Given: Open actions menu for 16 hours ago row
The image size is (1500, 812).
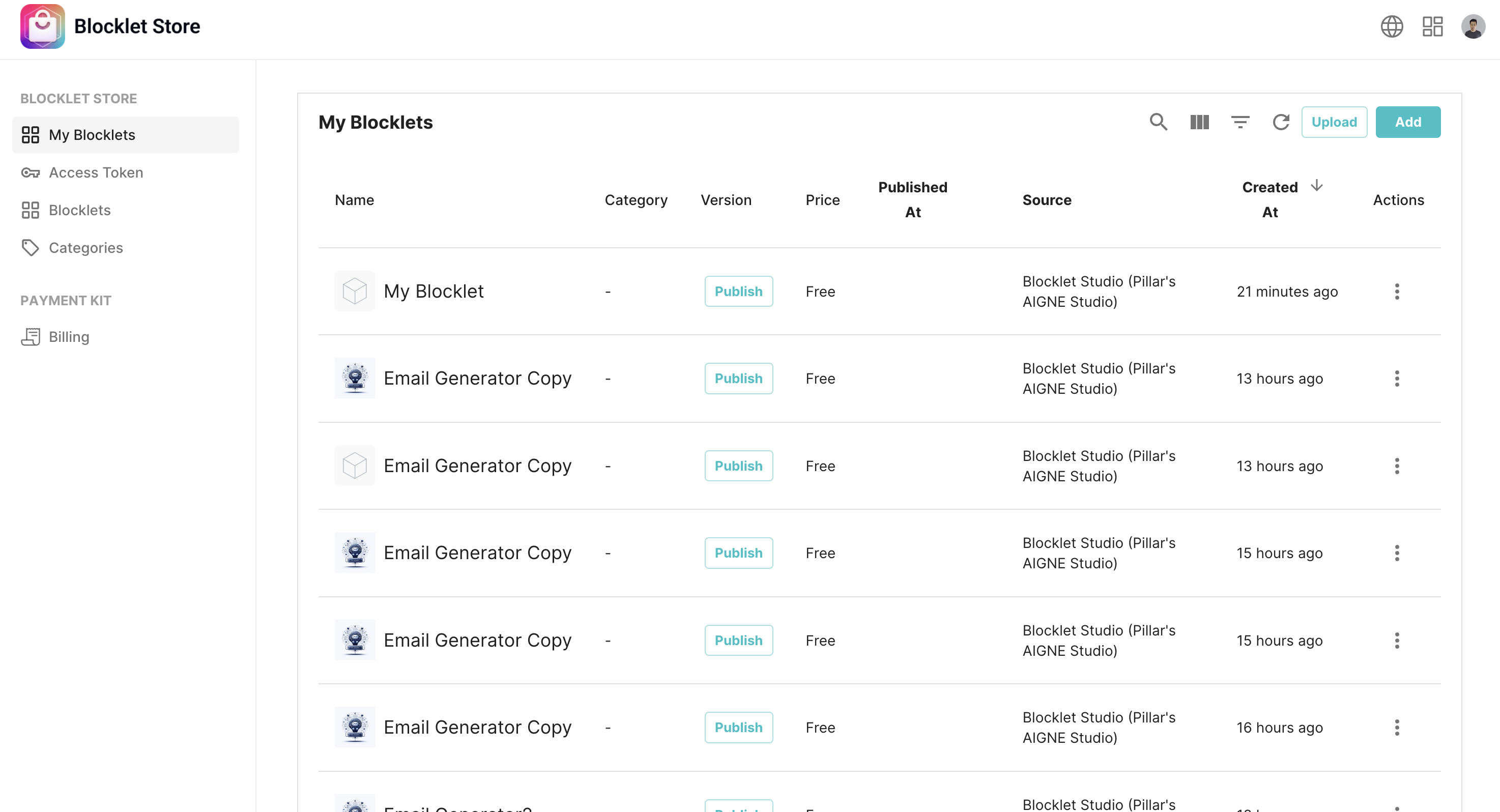Looking at the screenshot, I should pyautogui.click(x=1396, y=728).
